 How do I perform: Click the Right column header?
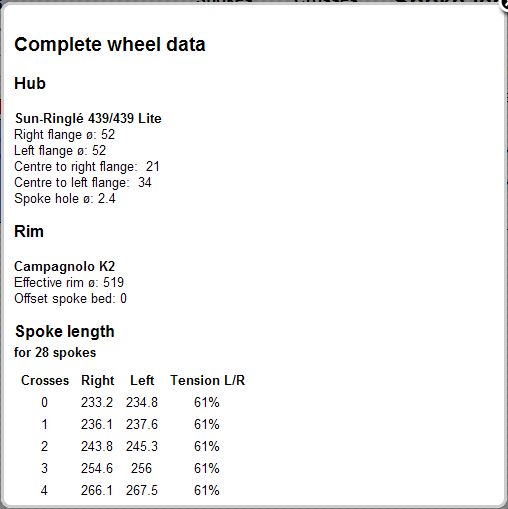[x=98, y=380]
